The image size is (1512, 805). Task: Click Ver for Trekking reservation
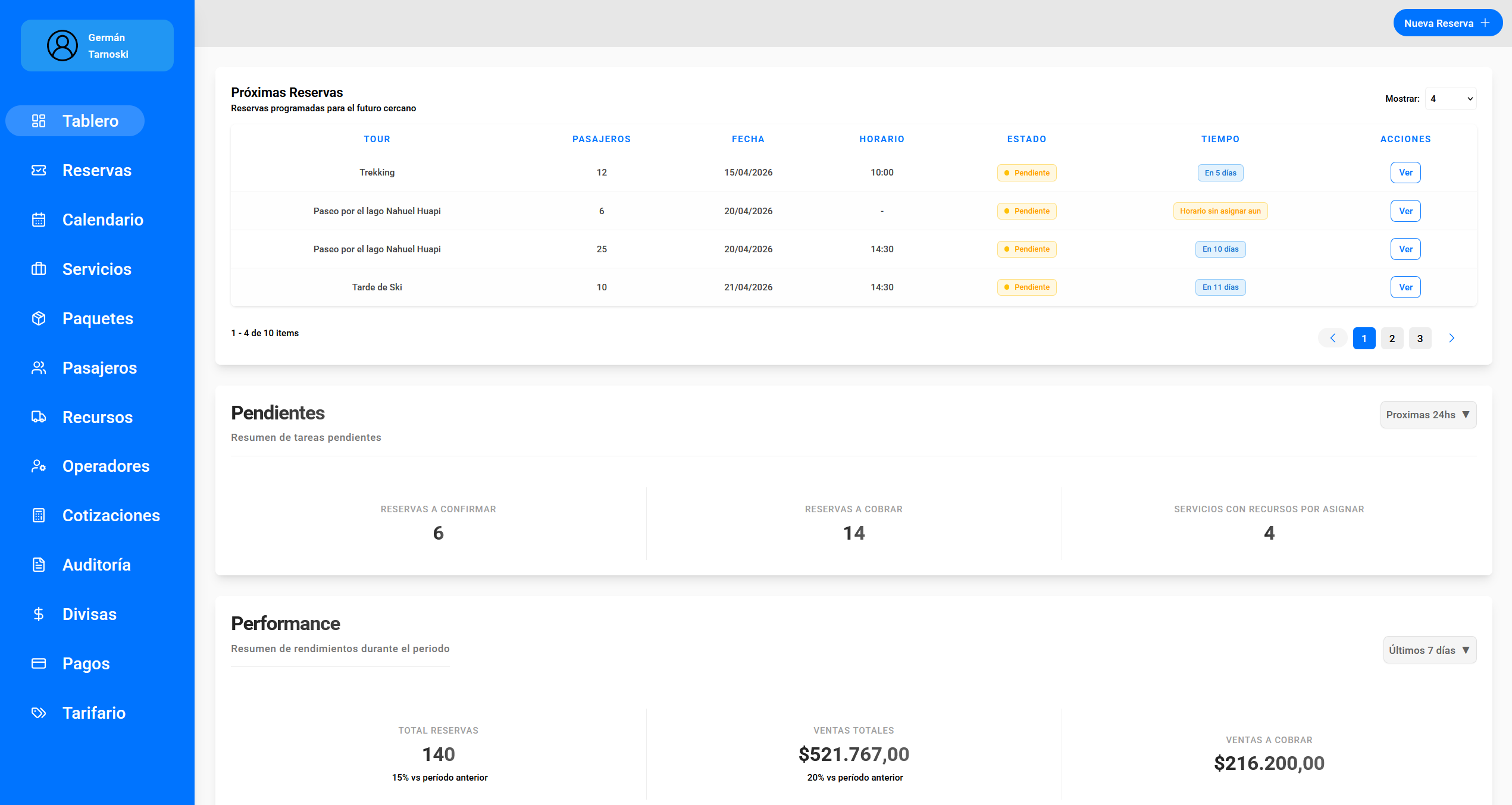[1405, 173]
